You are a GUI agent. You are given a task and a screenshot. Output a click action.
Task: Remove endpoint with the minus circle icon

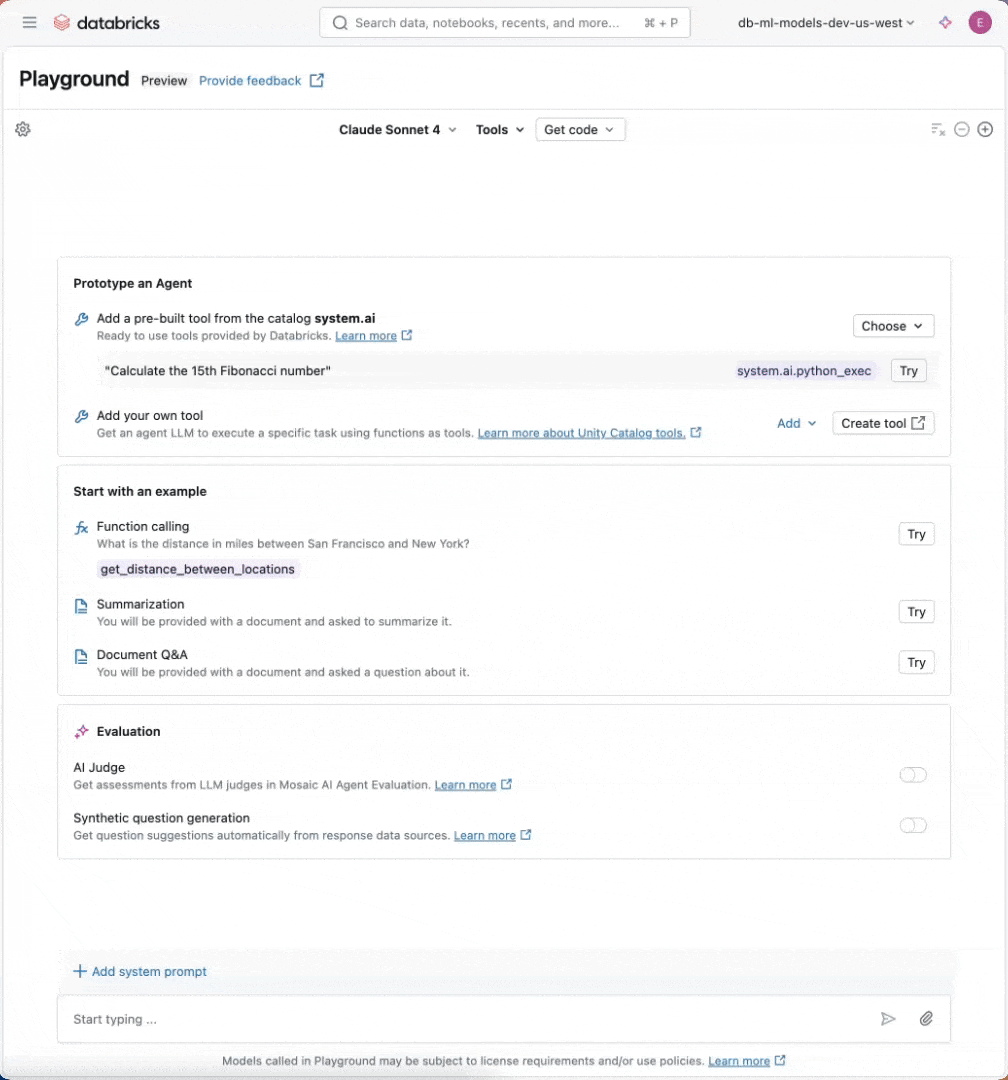(961, 129)
